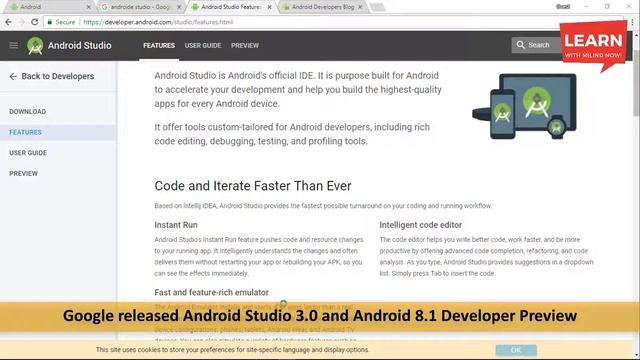Open FEATURES in top navigation
Image resolution: width=640 pixels, height=360 pixels.
[159, 45]
